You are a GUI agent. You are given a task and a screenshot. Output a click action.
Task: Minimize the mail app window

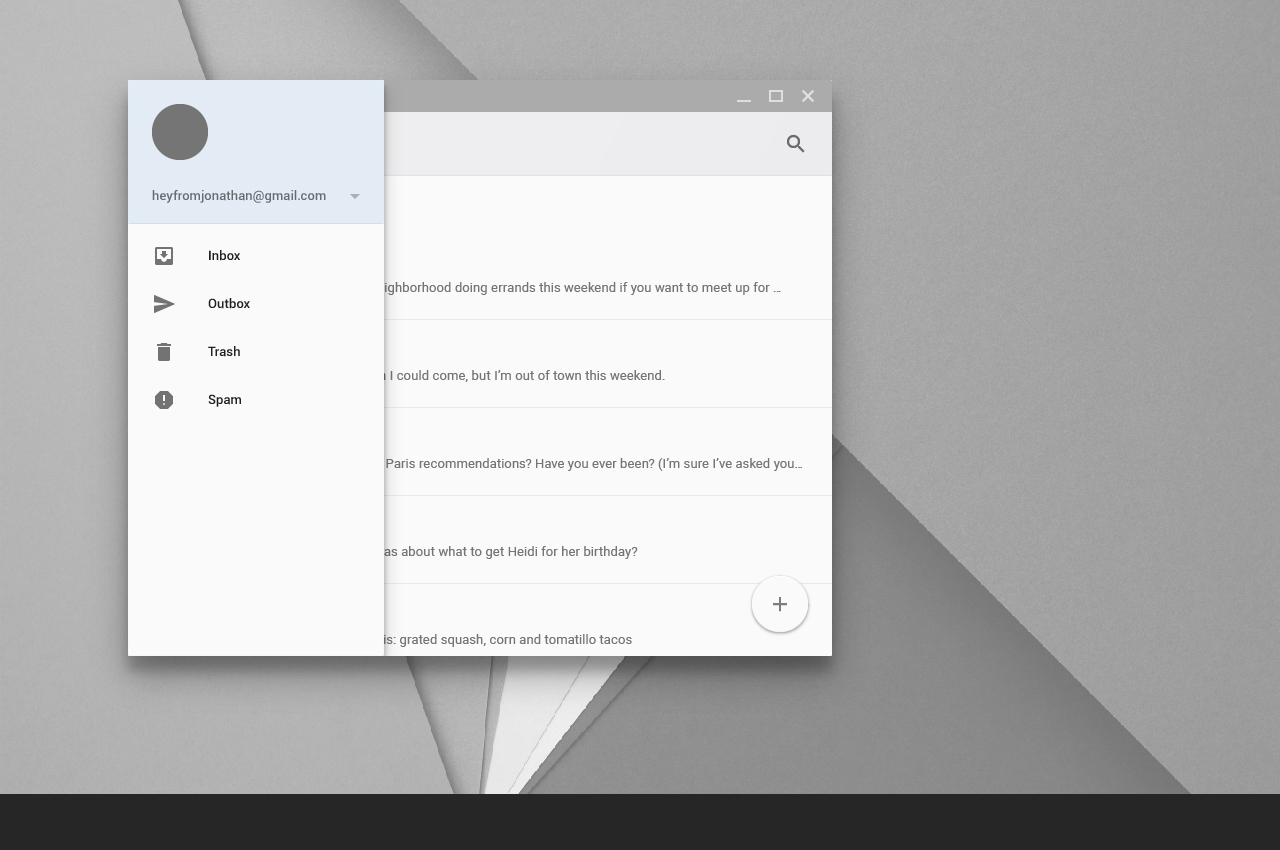coord(744,97)
